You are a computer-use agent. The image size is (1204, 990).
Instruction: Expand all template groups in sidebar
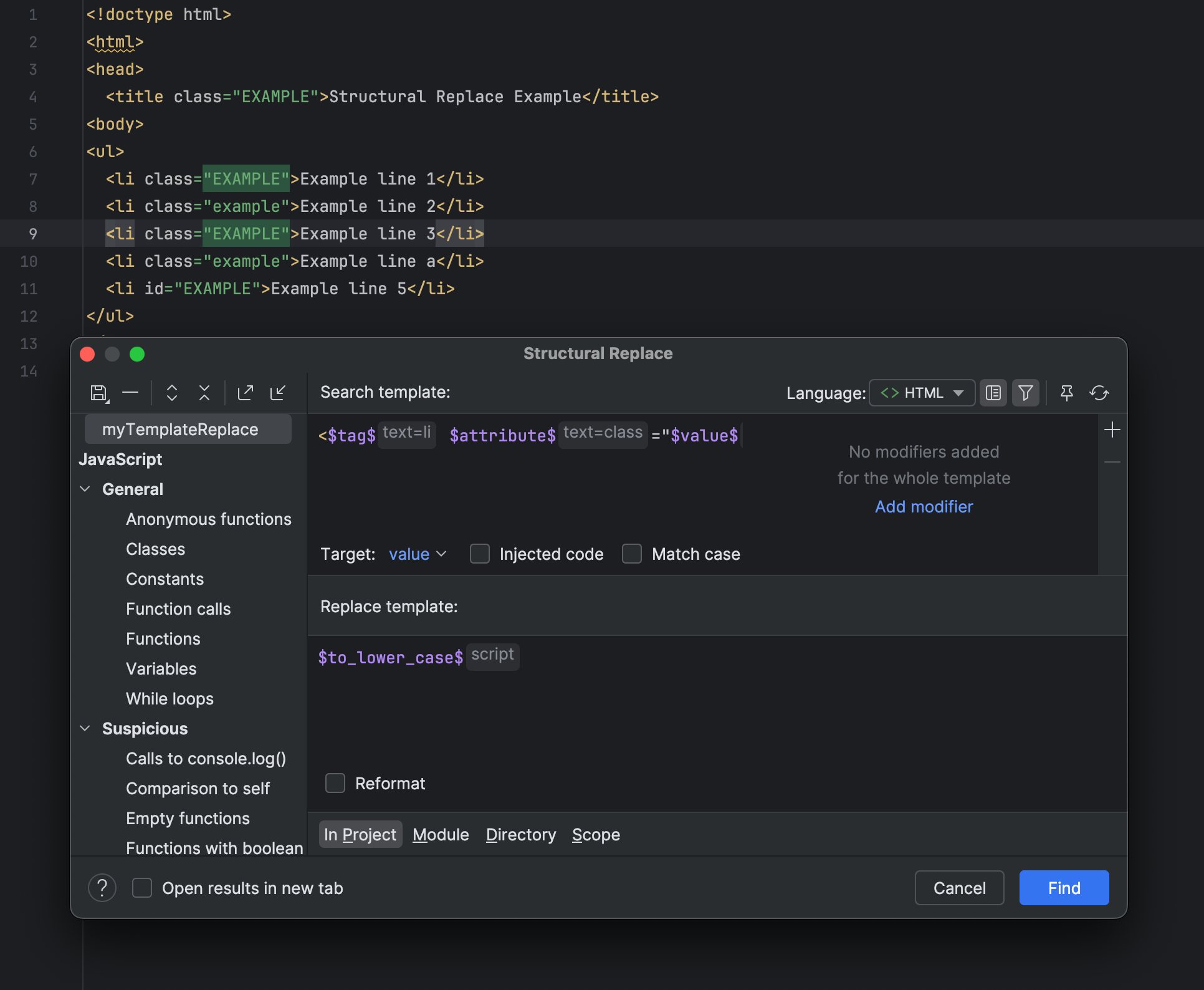pos(172,393)
